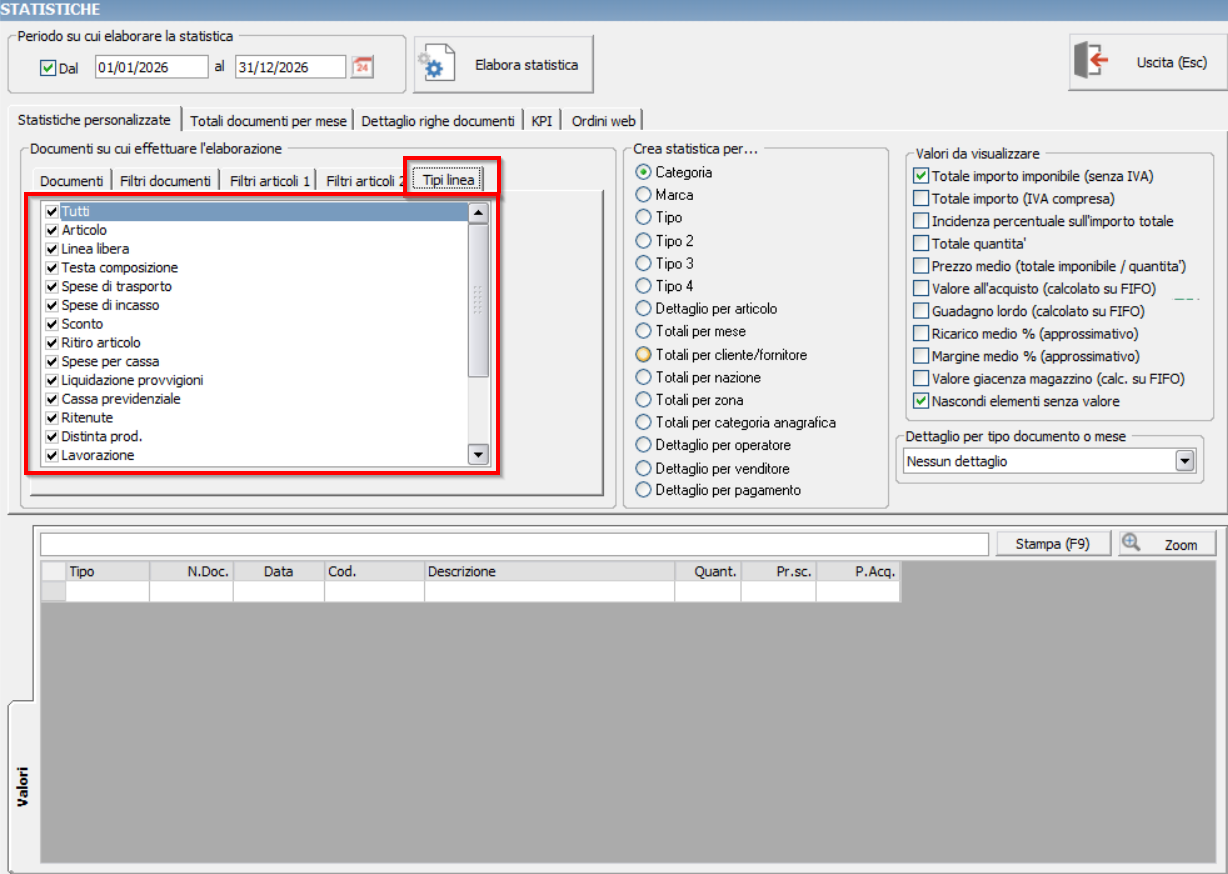Click the line types list scroll-down arrow

(x=478, y=455)
